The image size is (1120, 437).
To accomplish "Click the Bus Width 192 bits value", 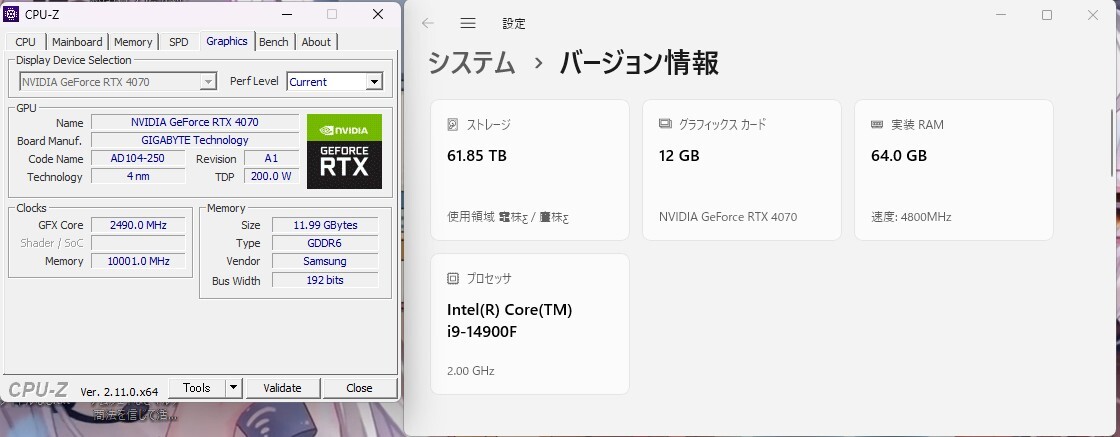I will click(325, 280).
